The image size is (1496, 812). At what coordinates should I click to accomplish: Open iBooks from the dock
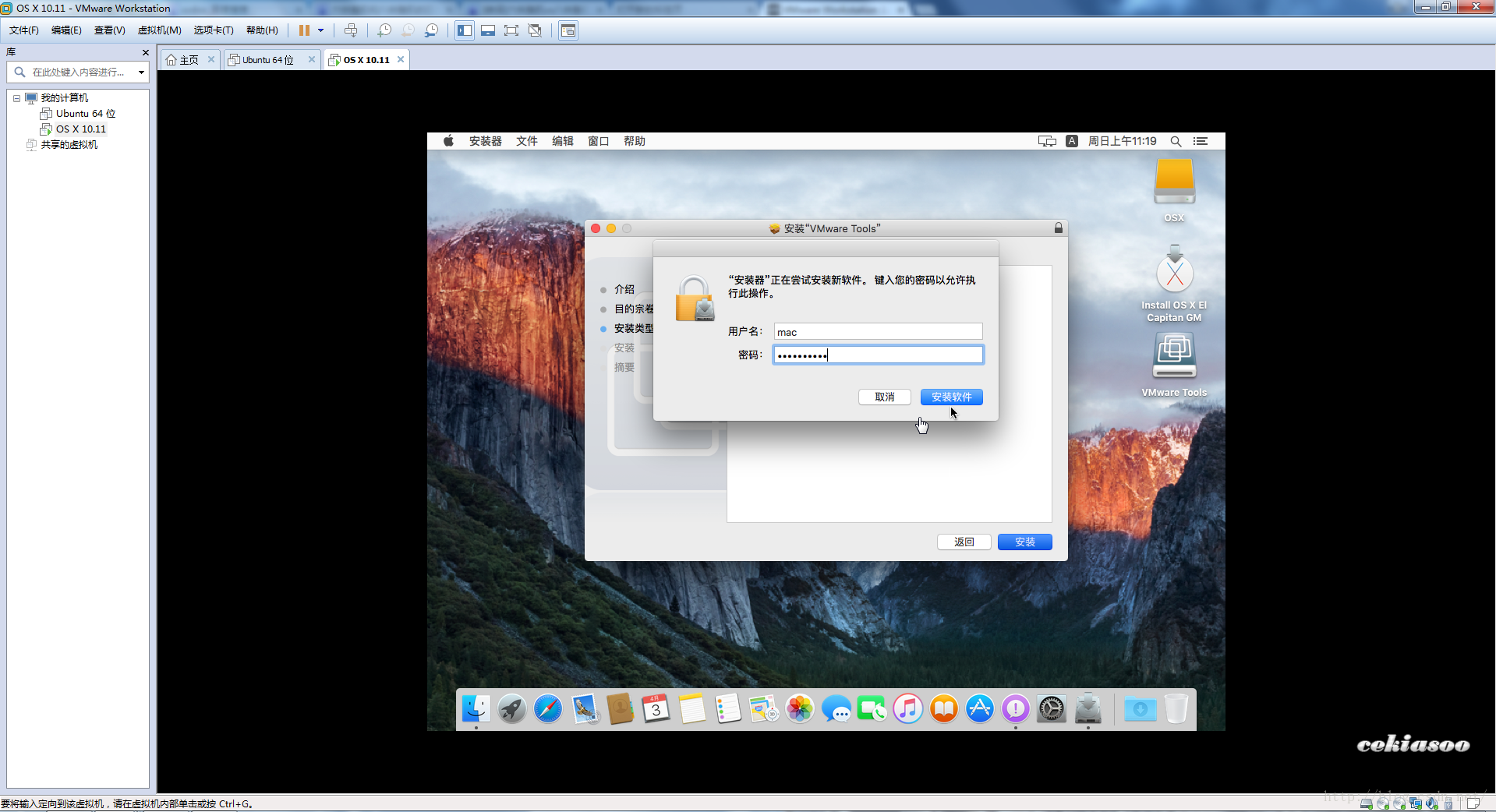(x=944, y=708)
